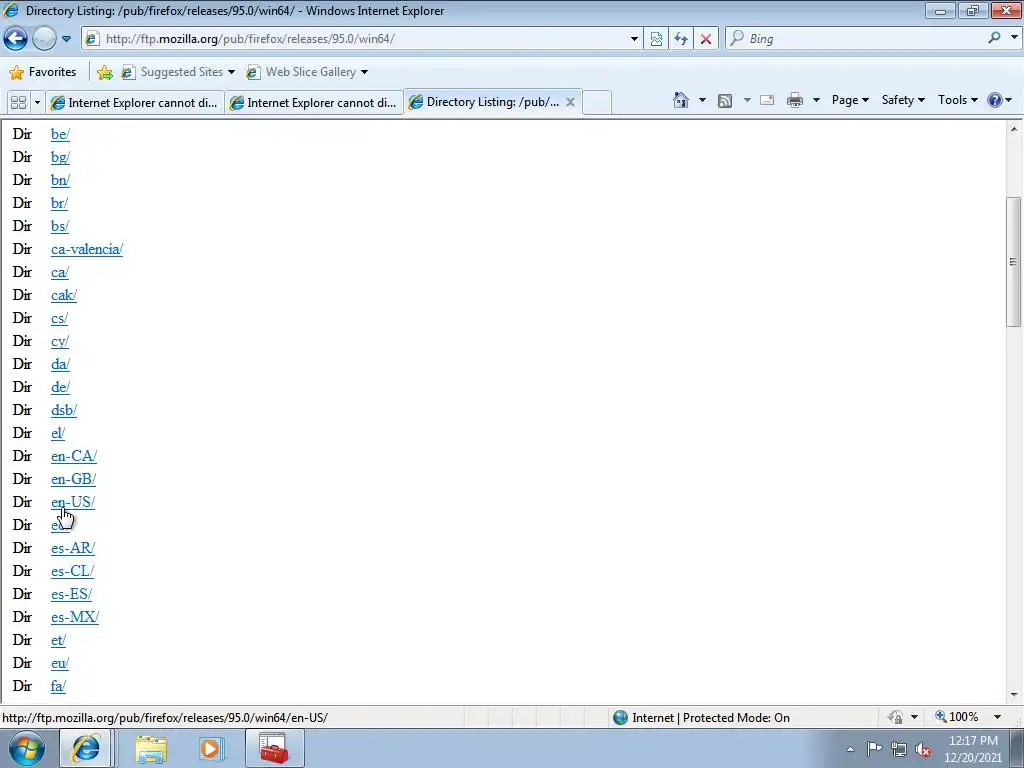Image resolution: width=1024 pixels, height=768 pixels.
Task: Toggle Compatibility View icon
Action: pos(656,39)
